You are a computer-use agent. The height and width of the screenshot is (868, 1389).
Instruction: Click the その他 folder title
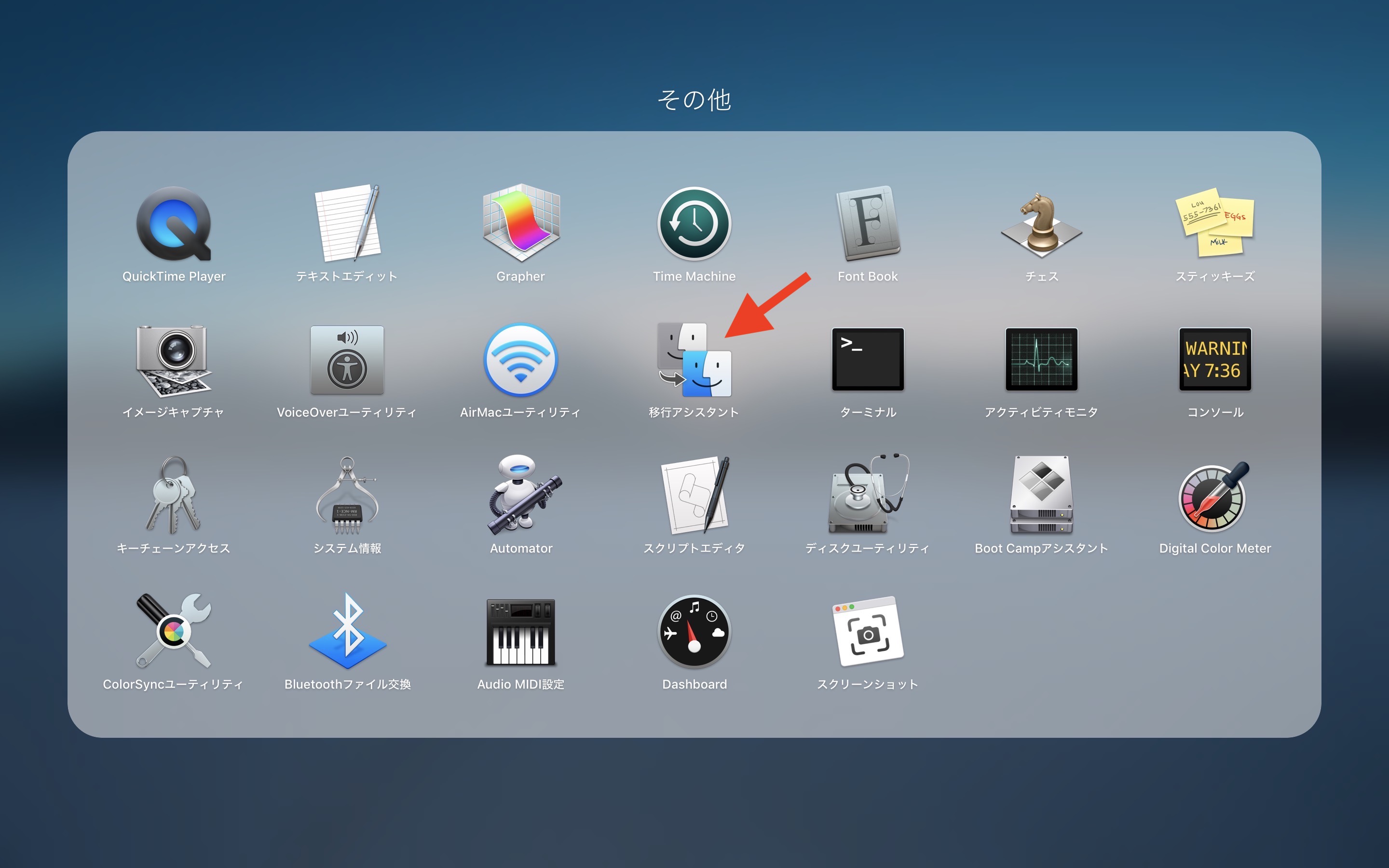click(694, 100)
